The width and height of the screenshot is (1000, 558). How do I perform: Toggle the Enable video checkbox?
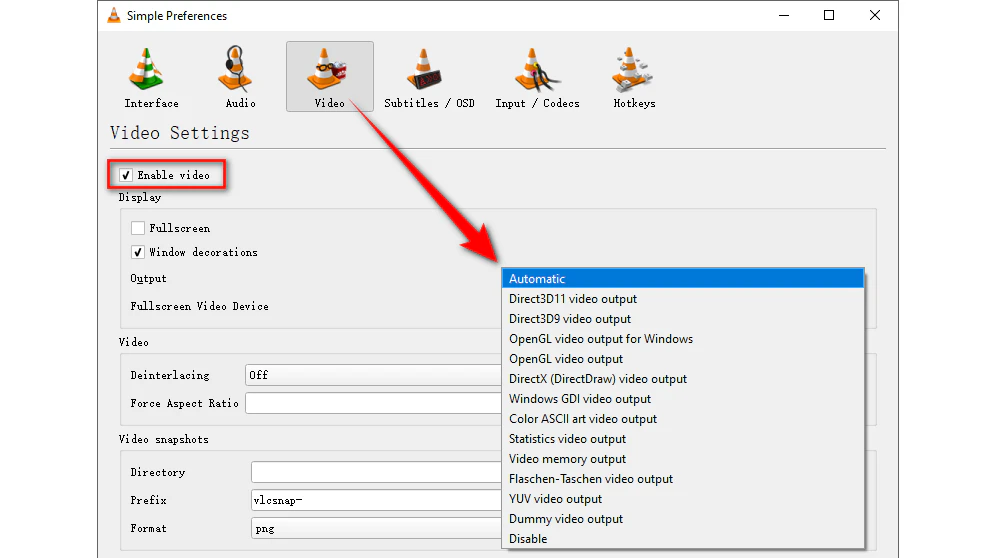coord(126,175)
